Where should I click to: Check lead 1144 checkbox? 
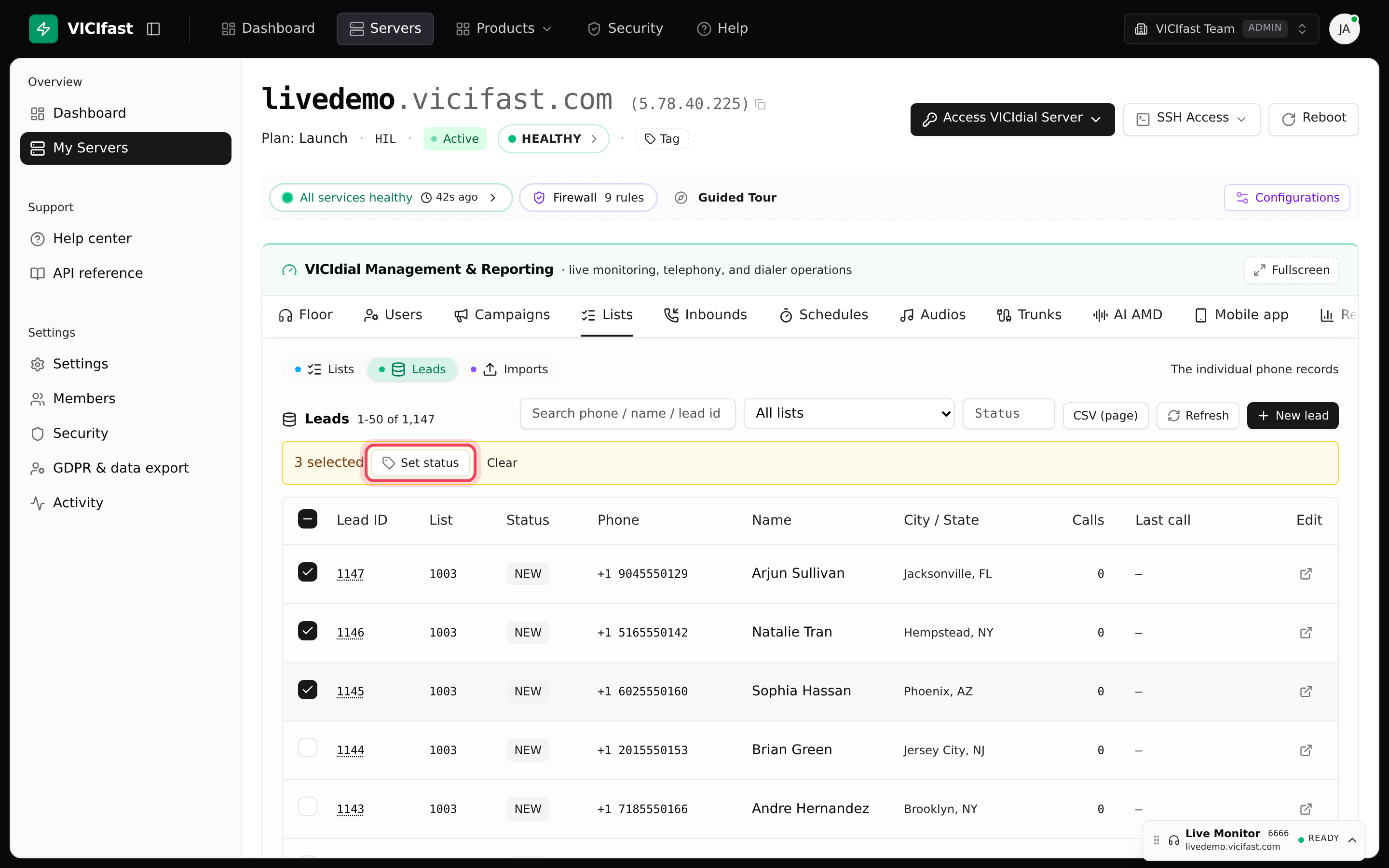tap(308, 747)
